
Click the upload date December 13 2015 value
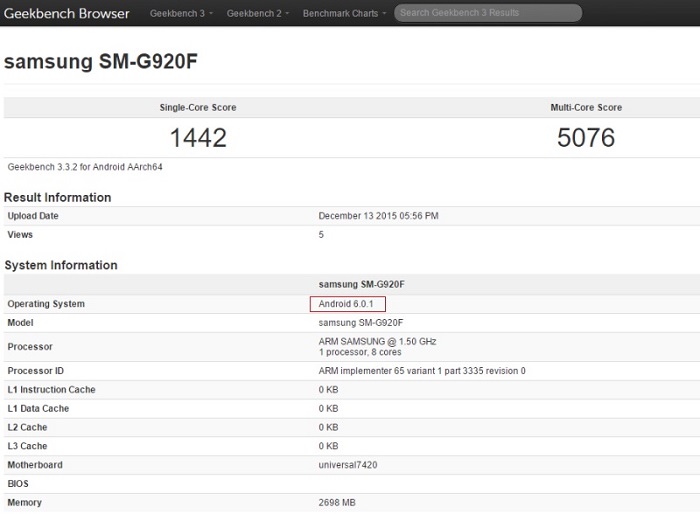coord(378,216)
